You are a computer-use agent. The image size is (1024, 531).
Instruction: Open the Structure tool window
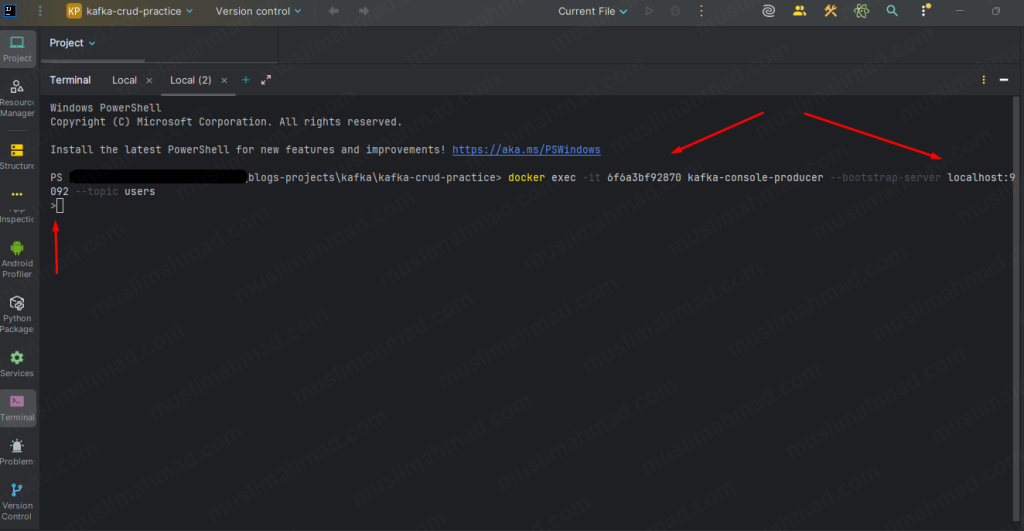click(x=17, y=157)
